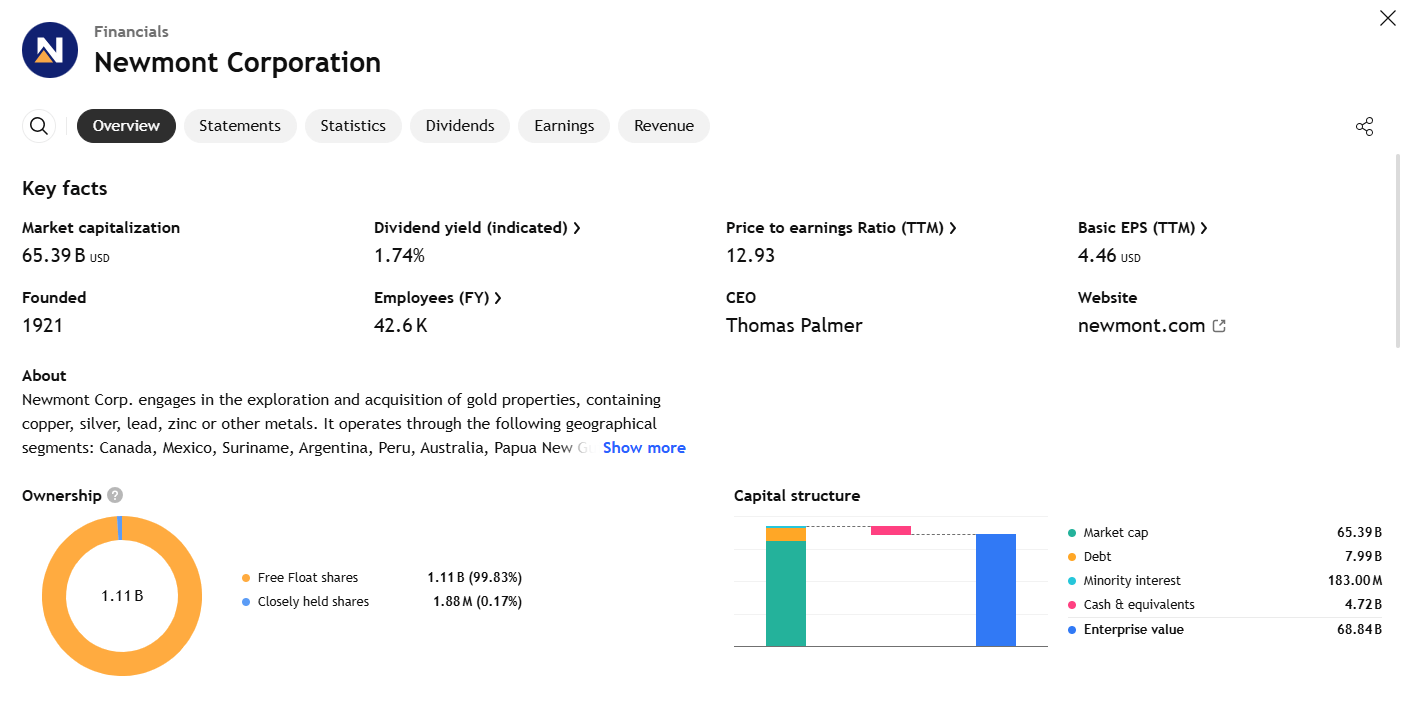Expand Price to earnings Ratio (TTM) chevron

[953, 228]
